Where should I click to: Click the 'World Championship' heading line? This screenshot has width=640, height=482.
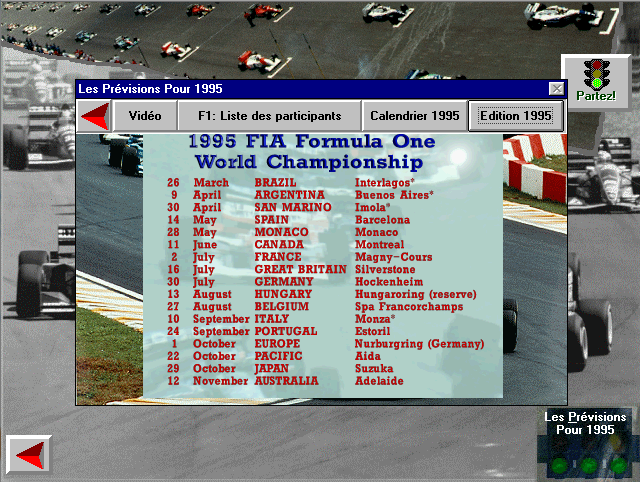point(309,162)
